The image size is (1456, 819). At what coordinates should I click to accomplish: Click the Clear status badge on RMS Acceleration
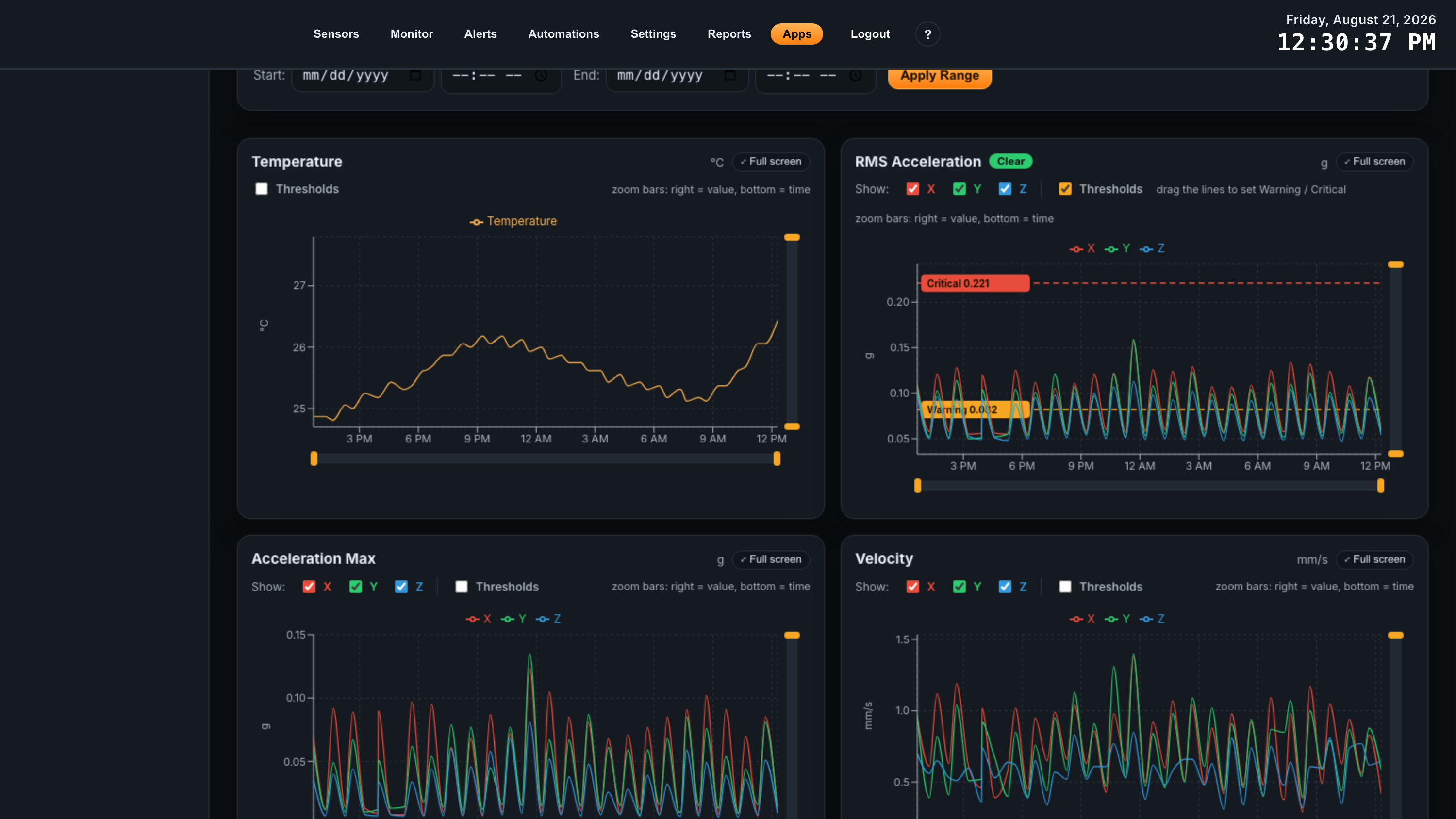coord(1010,162)
